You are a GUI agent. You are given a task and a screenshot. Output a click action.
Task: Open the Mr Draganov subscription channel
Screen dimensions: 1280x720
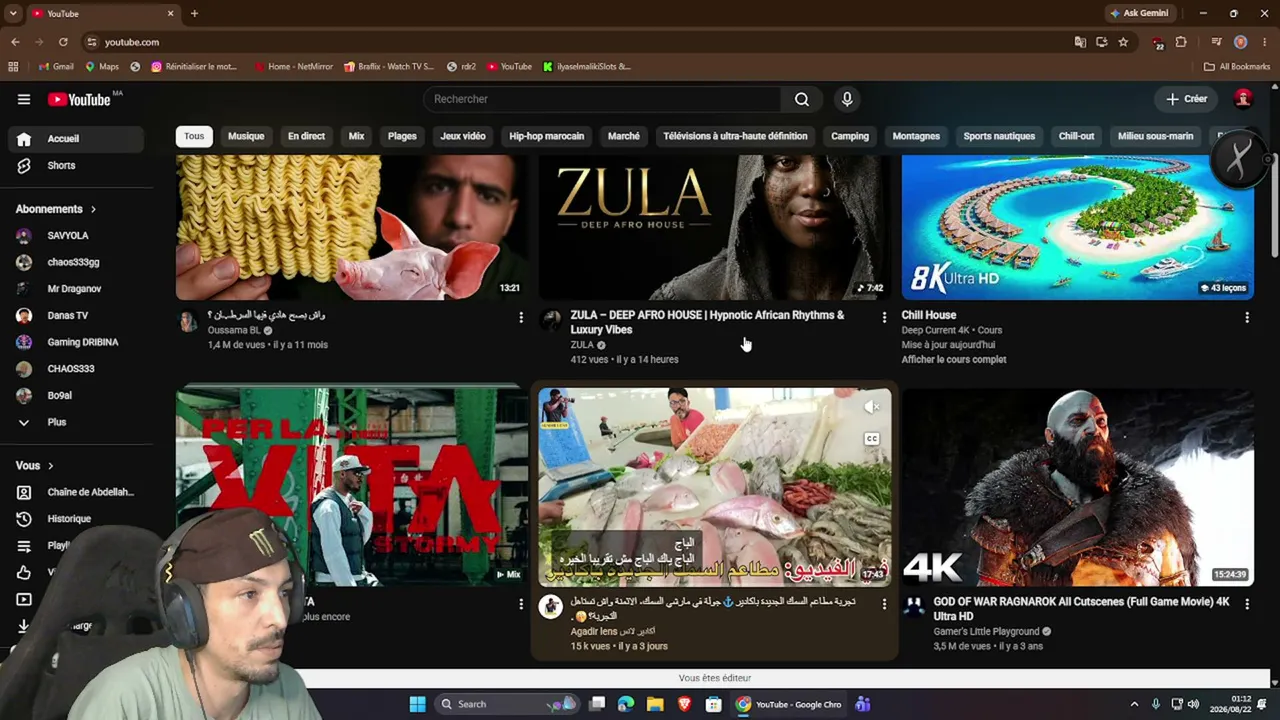pos(72,289)
